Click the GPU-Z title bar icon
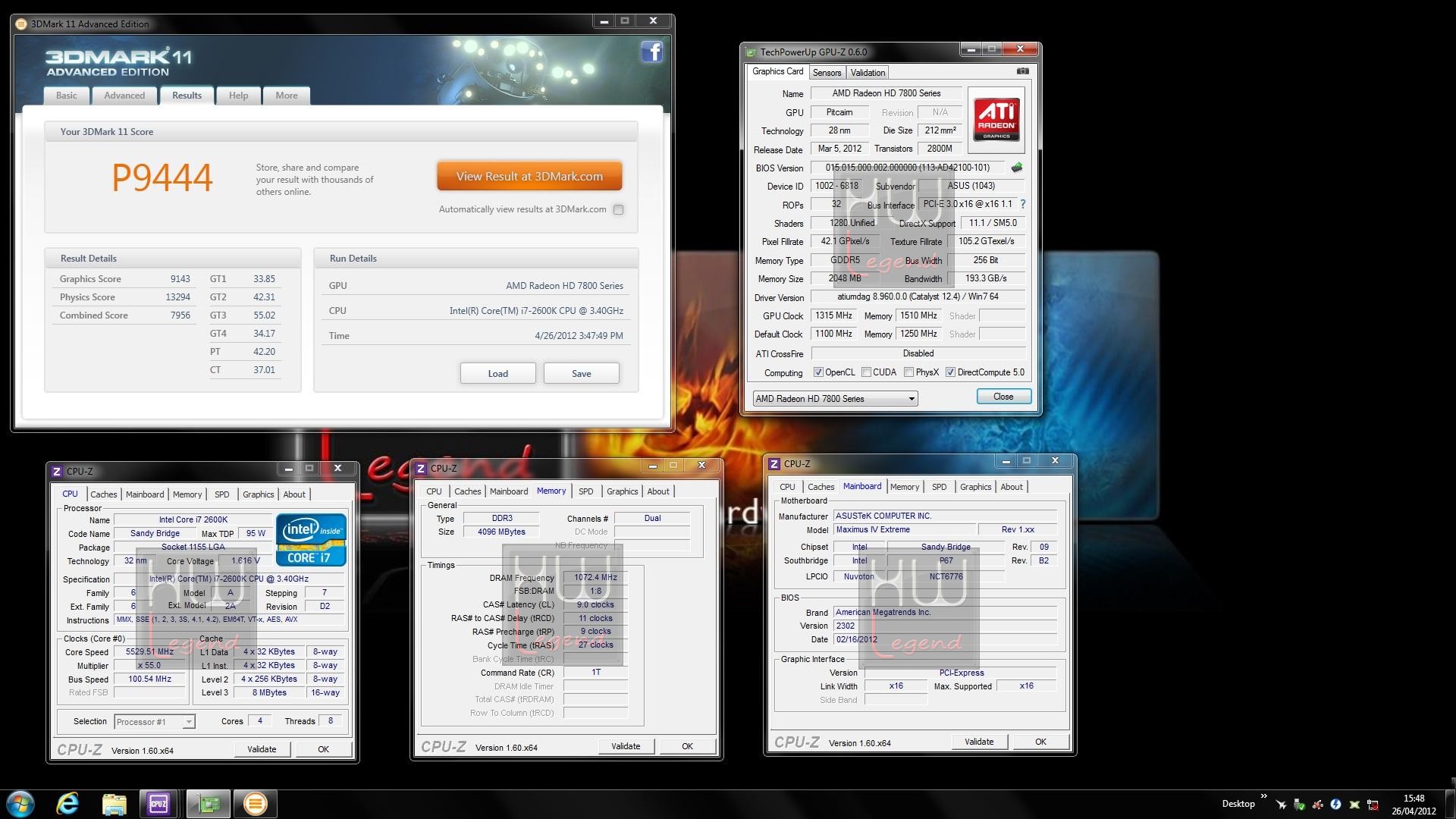 (751, 52)
